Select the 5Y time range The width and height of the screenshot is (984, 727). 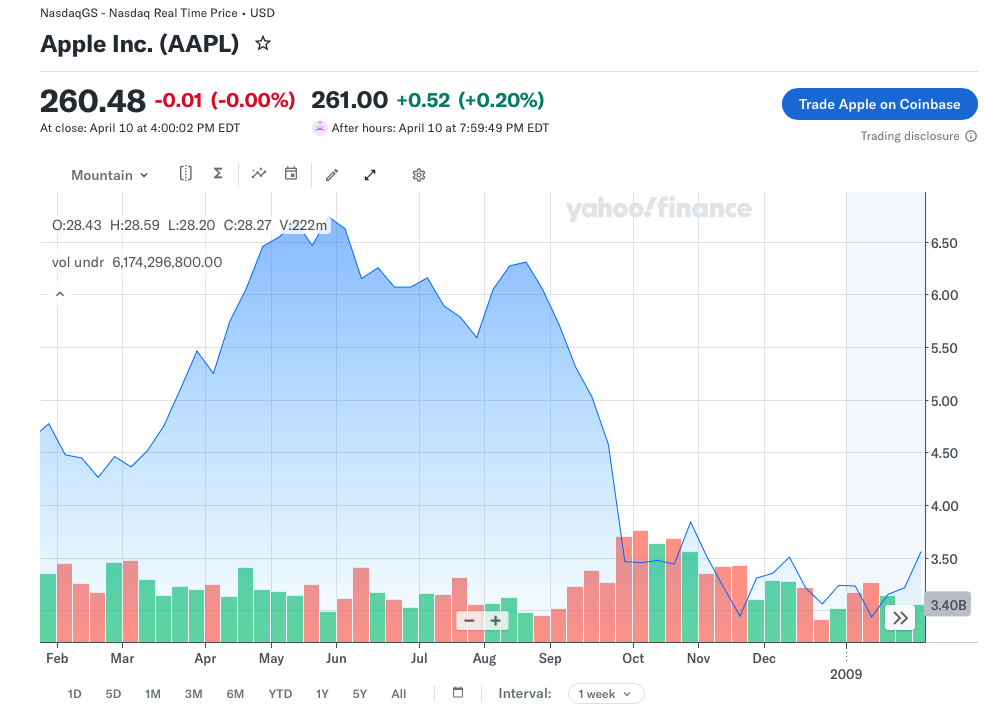(360, 694)
